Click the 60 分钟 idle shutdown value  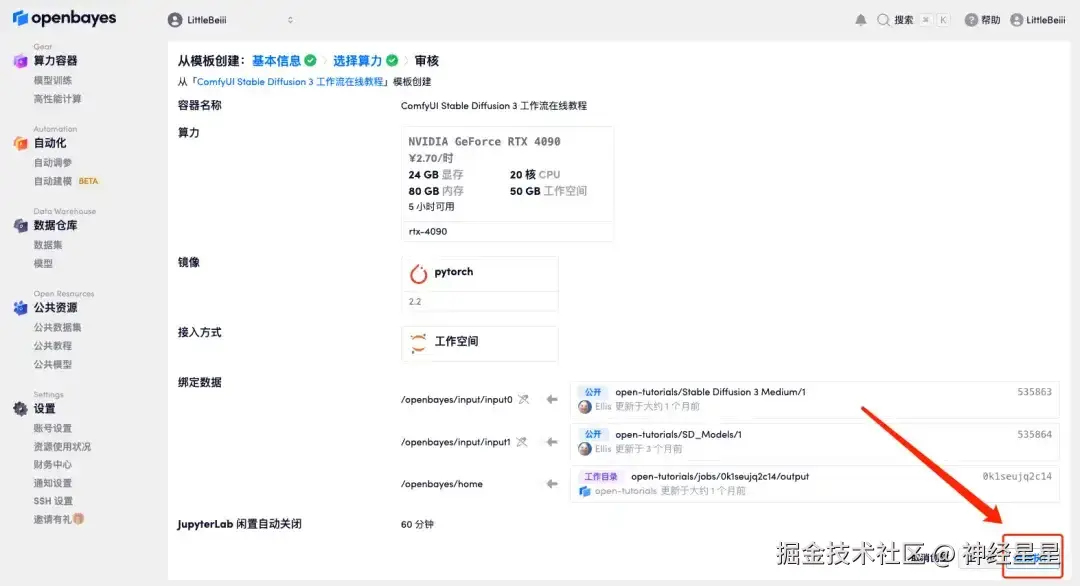(x=417, y=525)
